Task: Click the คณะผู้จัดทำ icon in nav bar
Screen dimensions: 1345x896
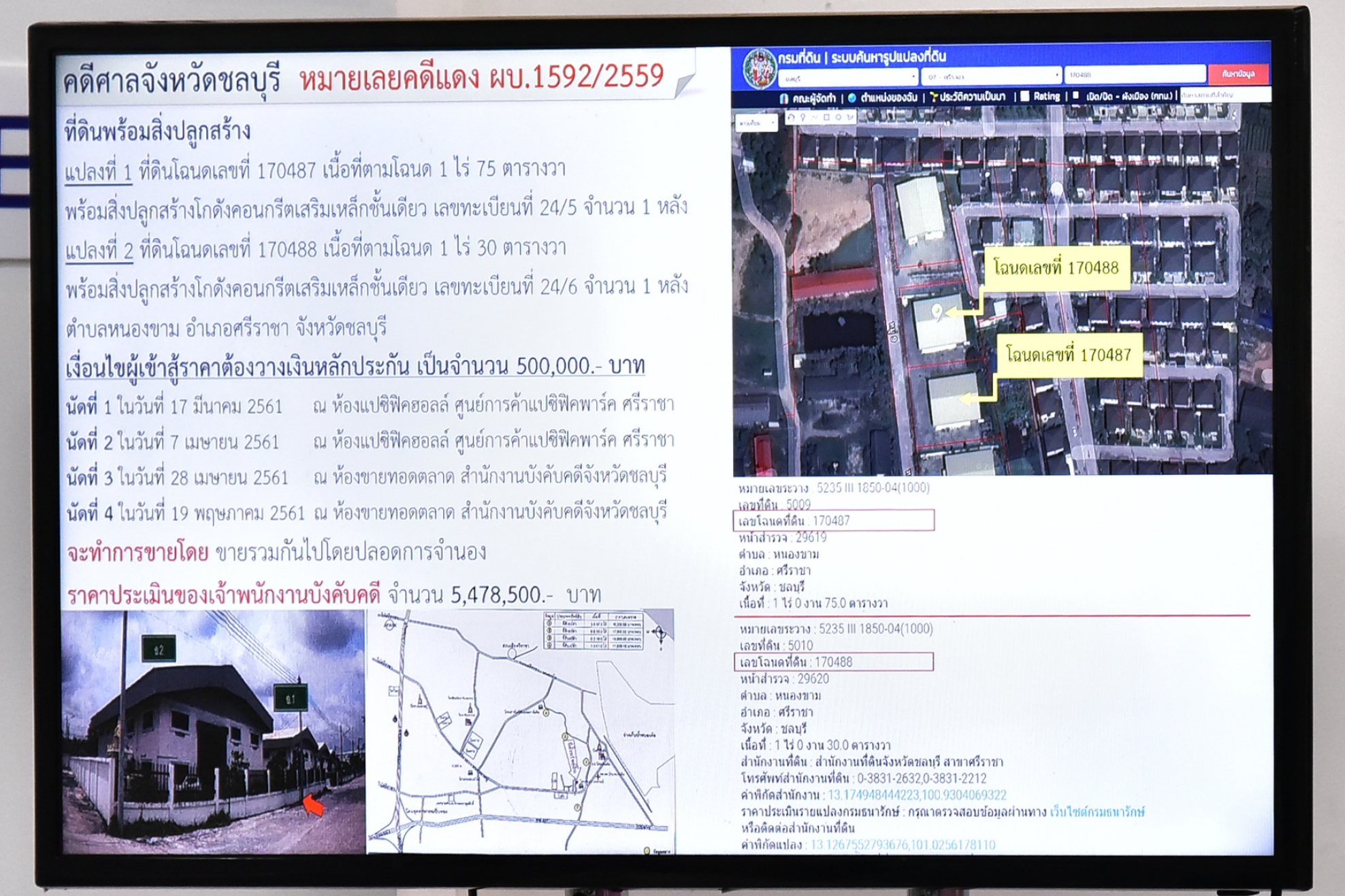Action: pos(783,98)
